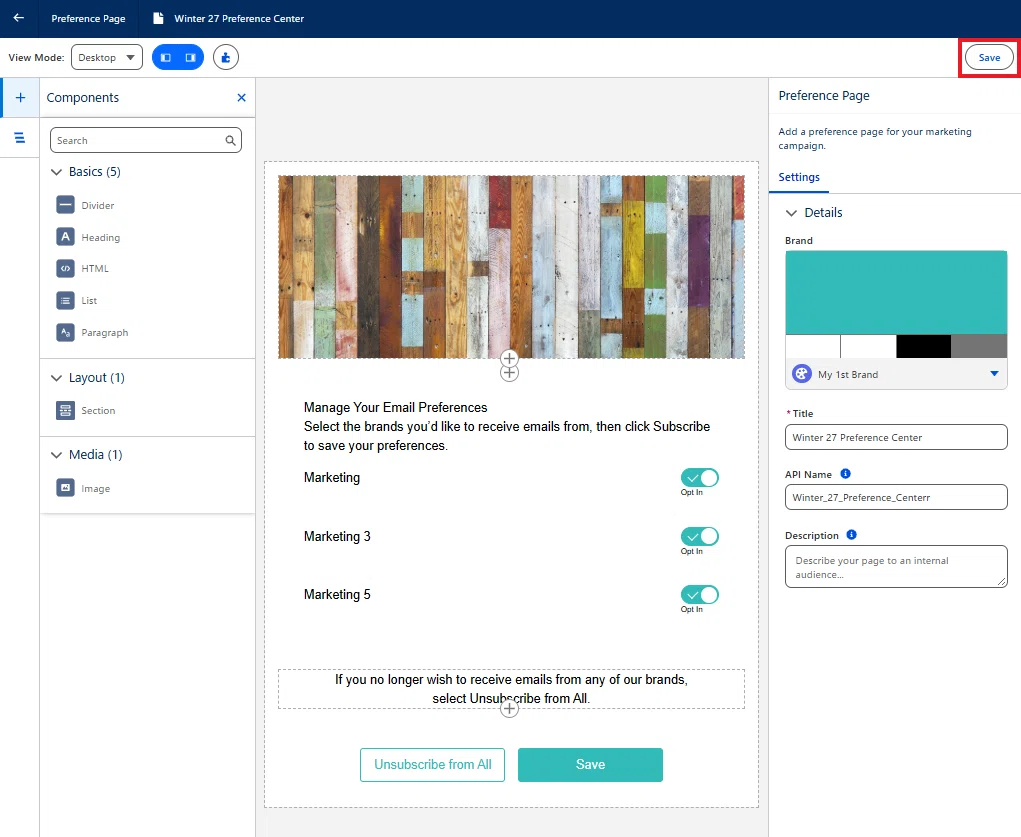Click the Description text area
The height and width of the screenshot is (837, 1021).
pos(896,567)
